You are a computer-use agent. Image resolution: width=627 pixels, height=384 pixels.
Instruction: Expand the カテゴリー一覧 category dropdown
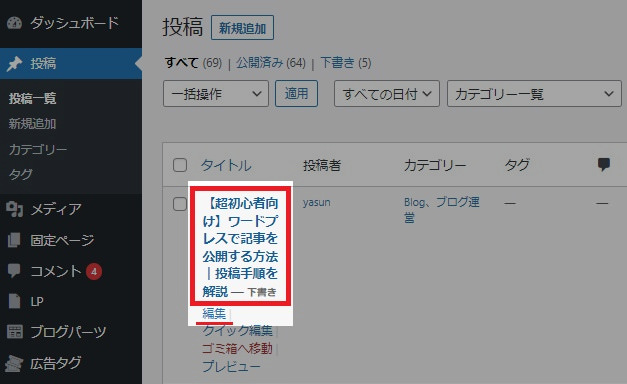click(x=534, y=94)
